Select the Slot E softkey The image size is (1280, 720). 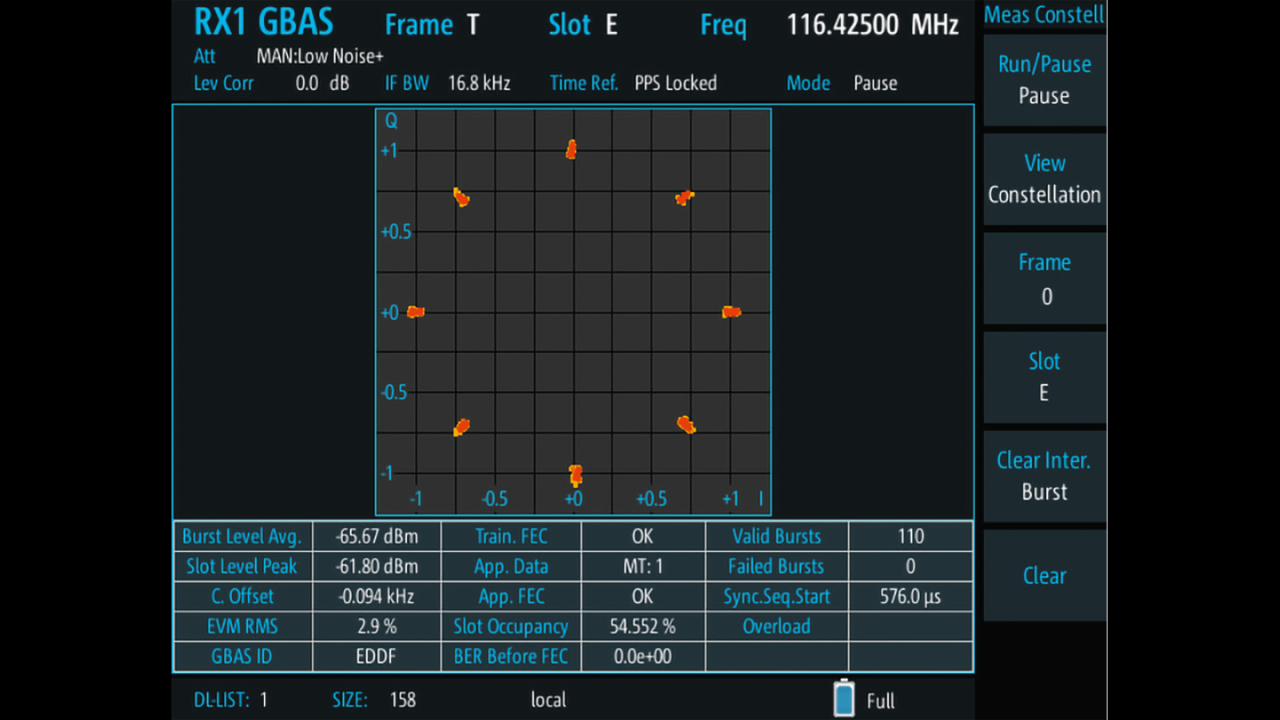tap(1044, 377)
